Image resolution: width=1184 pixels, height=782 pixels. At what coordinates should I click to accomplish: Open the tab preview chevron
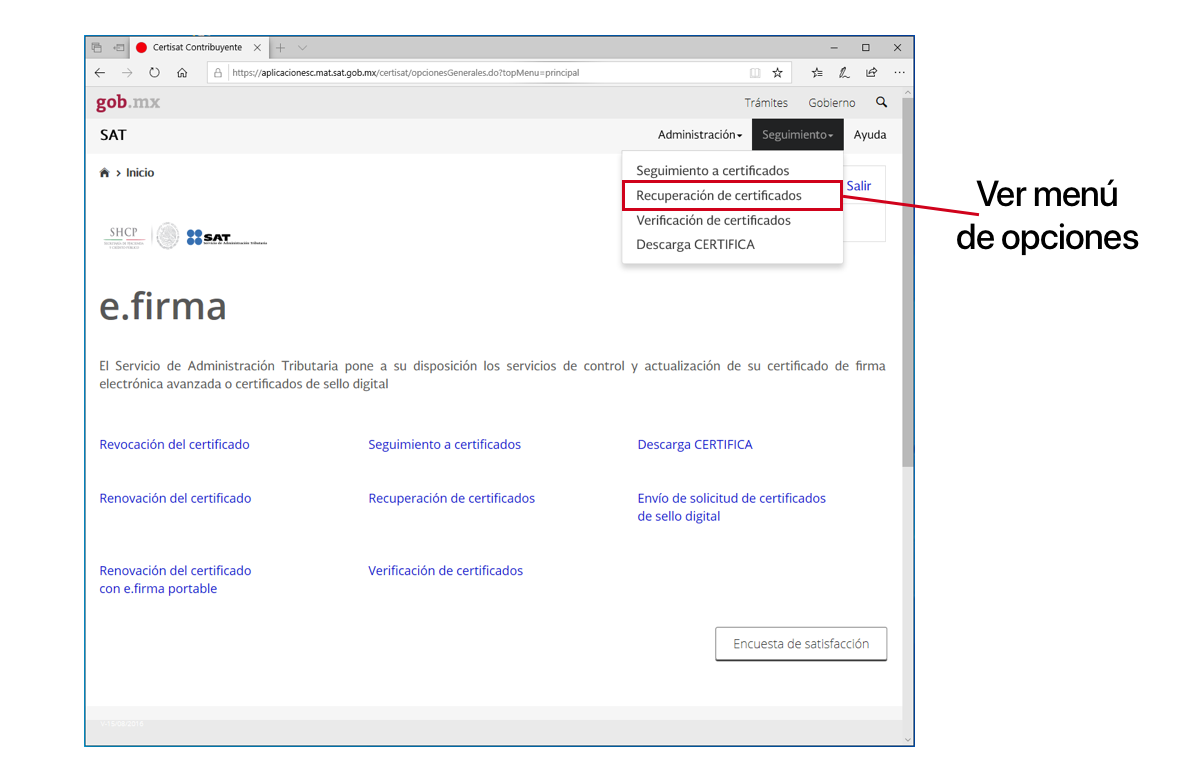(302, 48)
